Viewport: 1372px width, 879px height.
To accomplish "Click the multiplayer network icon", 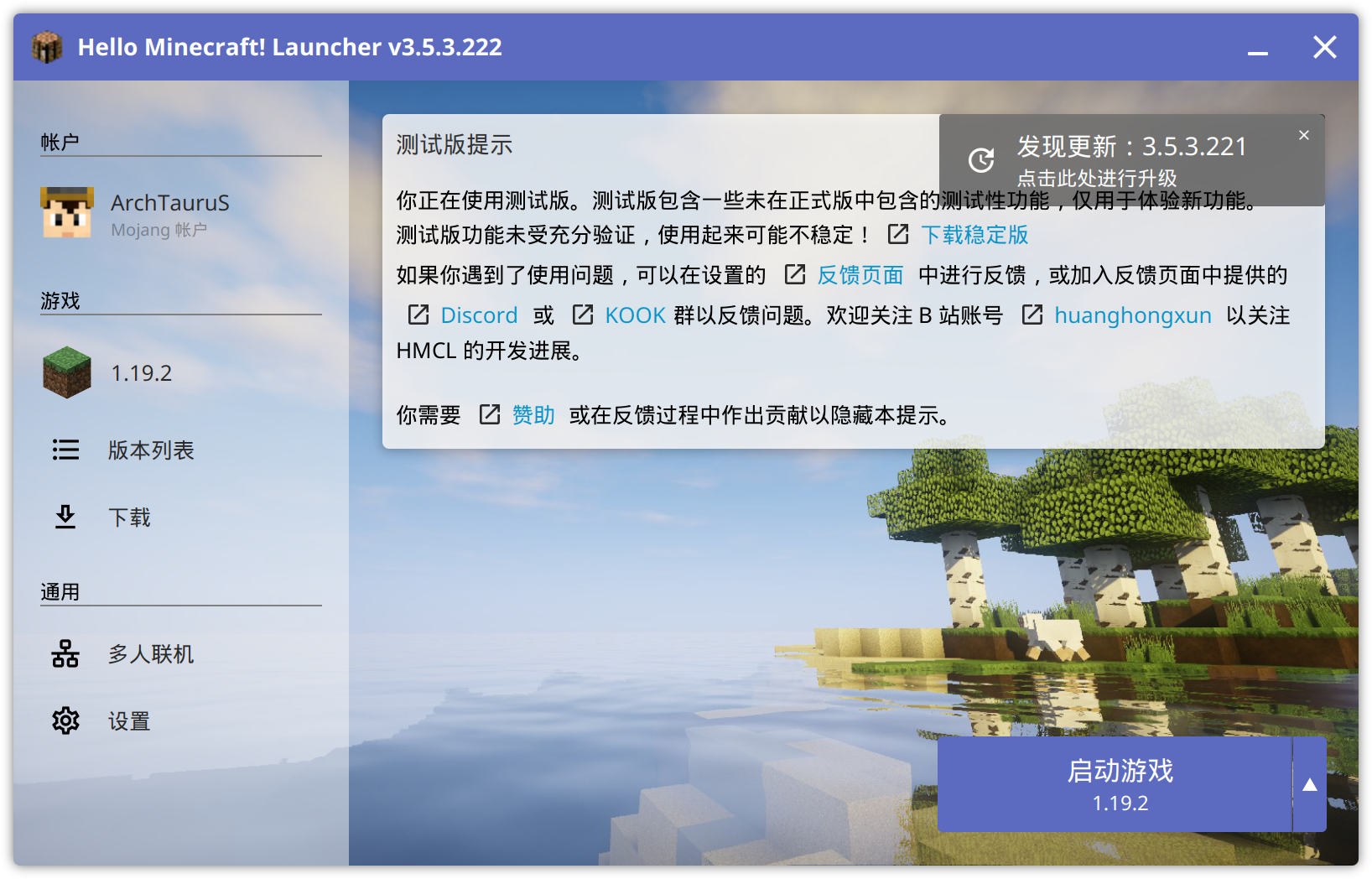I will pyautogui.click(x=65, y=653).
